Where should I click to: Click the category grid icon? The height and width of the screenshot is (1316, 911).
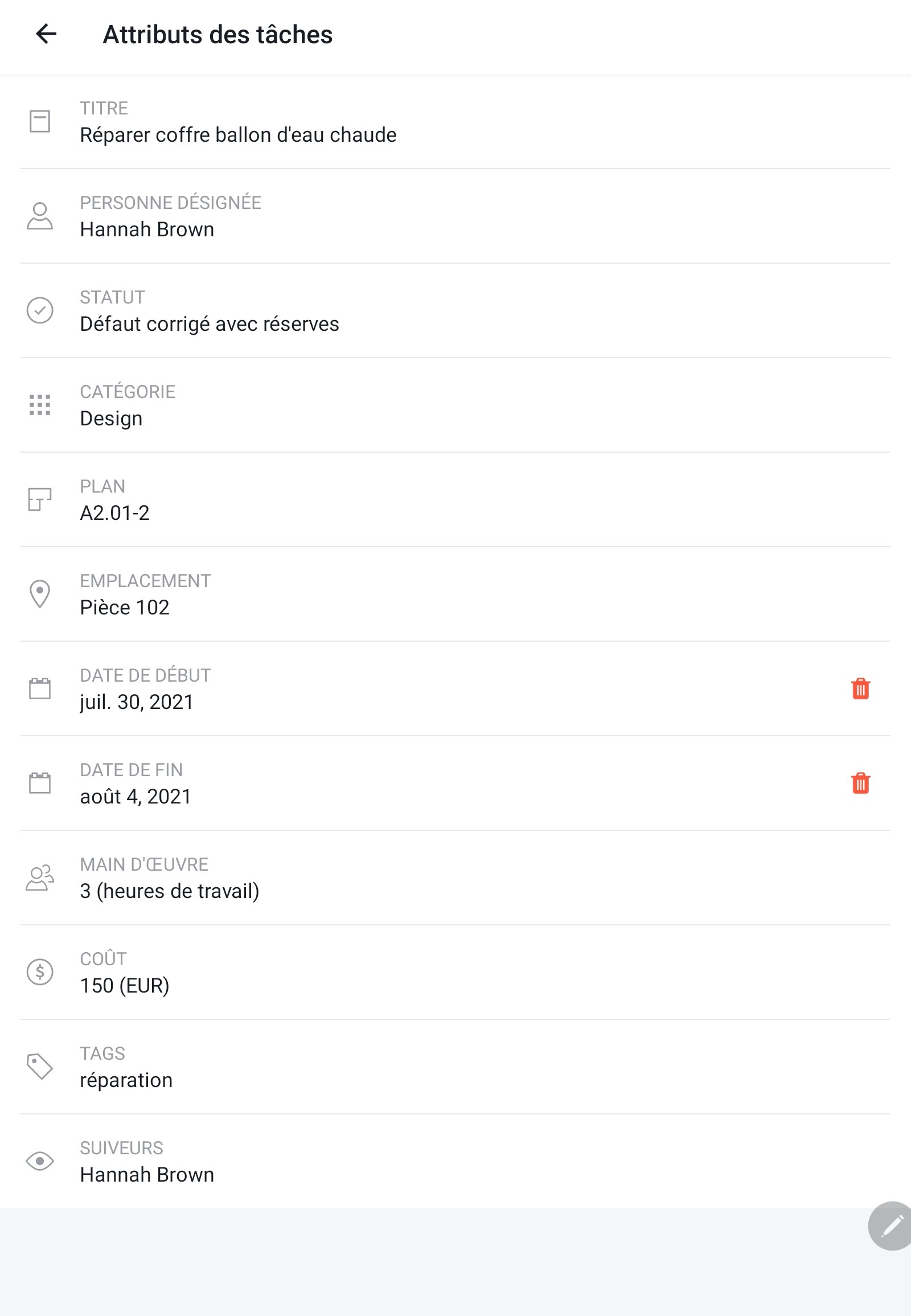[40, 405]
